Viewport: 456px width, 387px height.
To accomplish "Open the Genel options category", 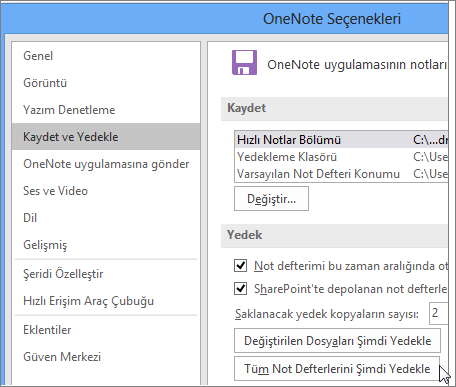I will 106,56.
